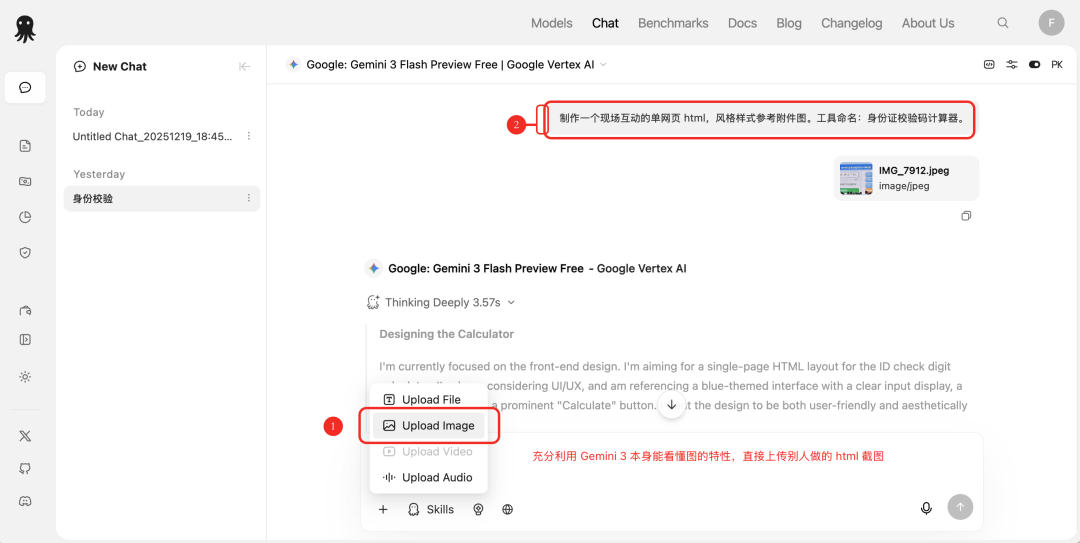Open the IMG_7912.jpeg attachment thumbnail
The width and height of the screenshot is (1080, 543).
[x=856, y=178]
